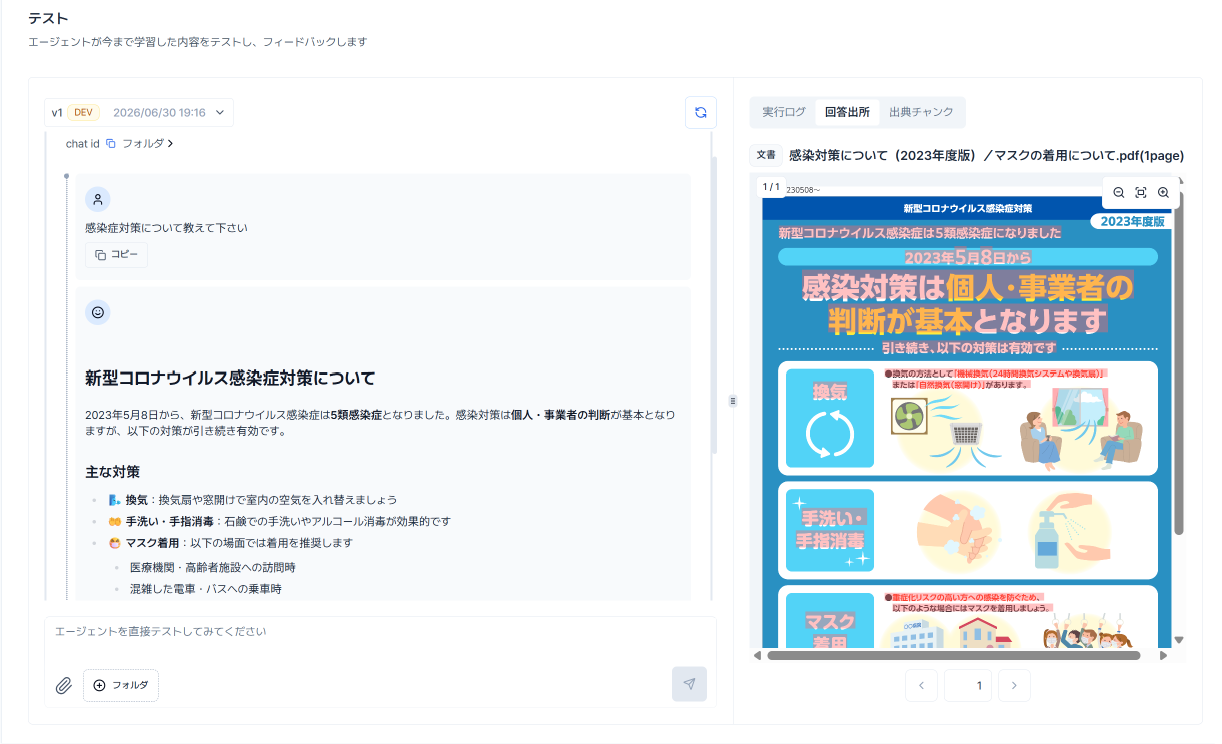Go to next PDF page arrow
The image size is (1222, 744).
coord(1014,685)
